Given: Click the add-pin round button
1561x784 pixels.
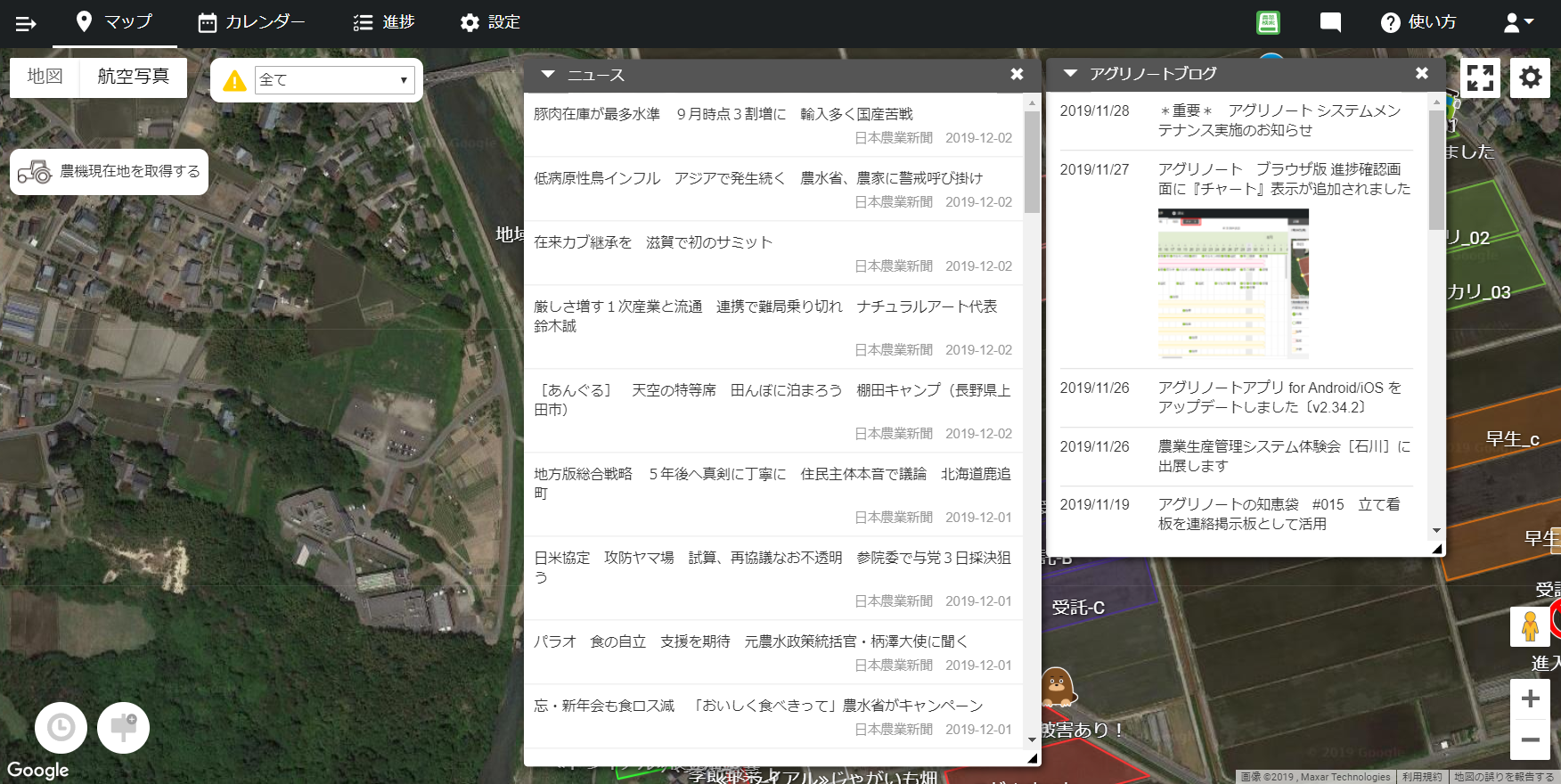Looking at the screenshot, I should point(123,728).
